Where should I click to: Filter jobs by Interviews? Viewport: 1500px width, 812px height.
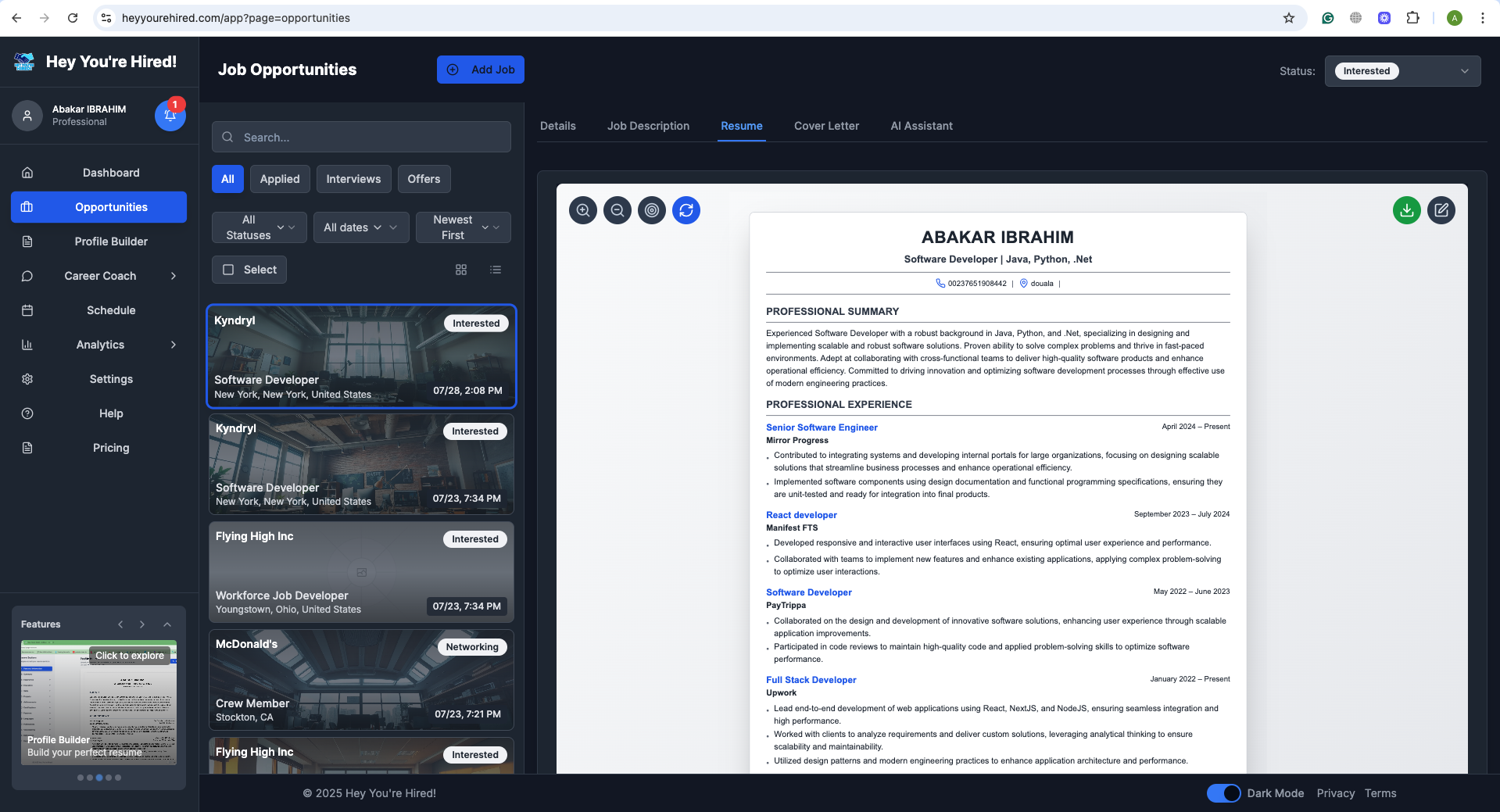pyautogui.click(x=353, y=179)
